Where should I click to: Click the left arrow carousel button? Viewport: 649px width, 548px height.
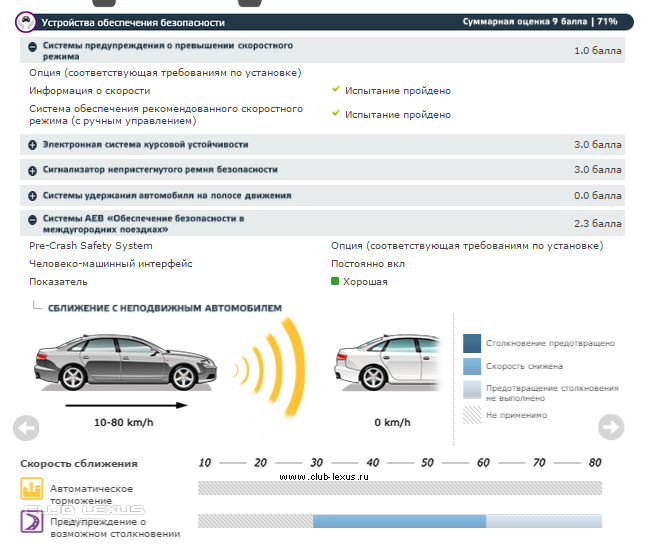point(26,428)
